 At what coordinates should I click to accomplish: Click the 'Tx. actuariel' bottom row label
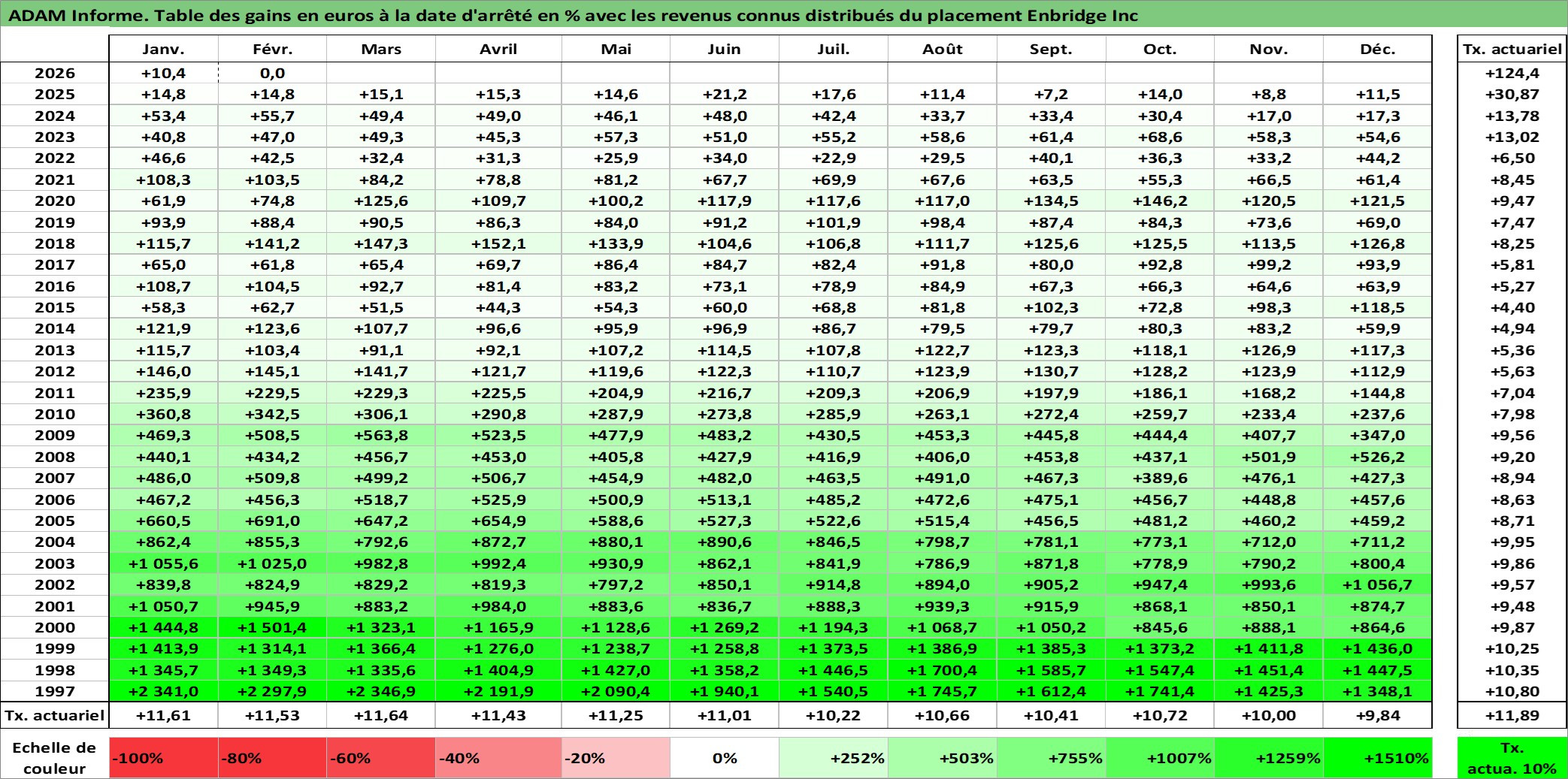[x=55, y=715]
